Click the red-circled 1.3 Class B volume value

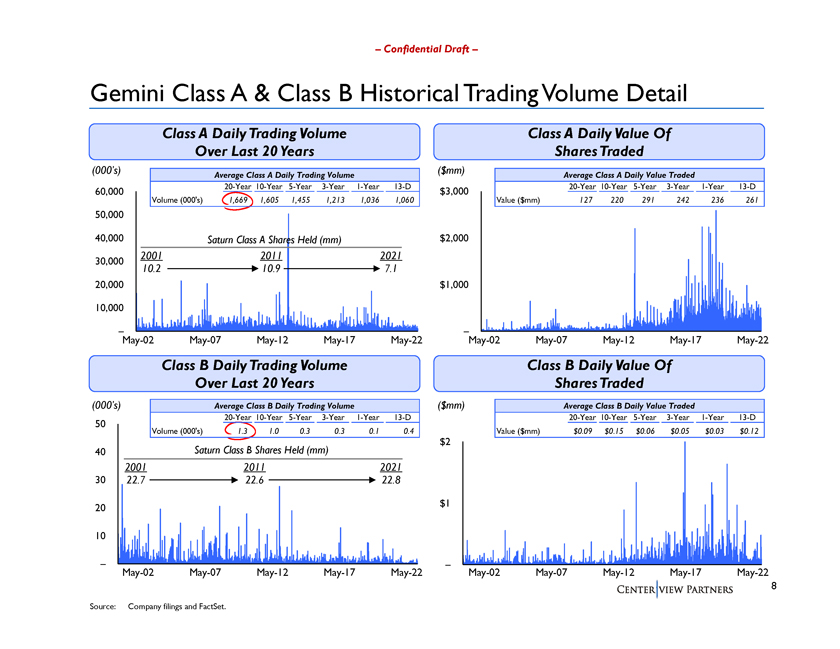[x=241, y=430]
